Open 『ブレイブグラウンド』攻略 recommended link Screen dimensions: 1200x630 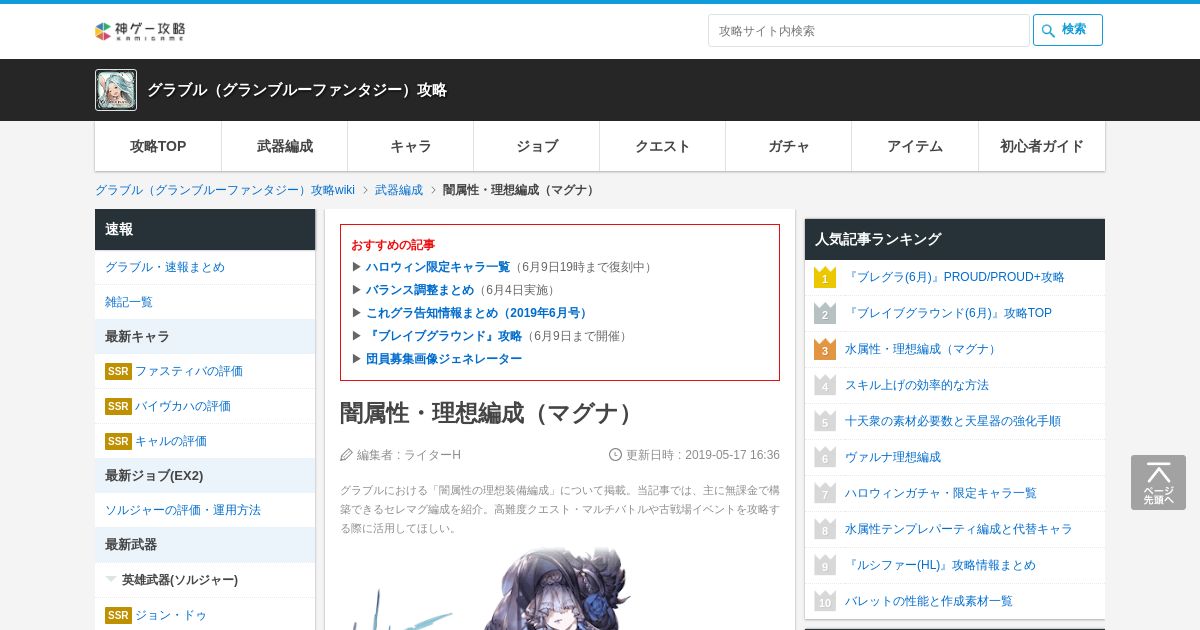pos(444,336)
